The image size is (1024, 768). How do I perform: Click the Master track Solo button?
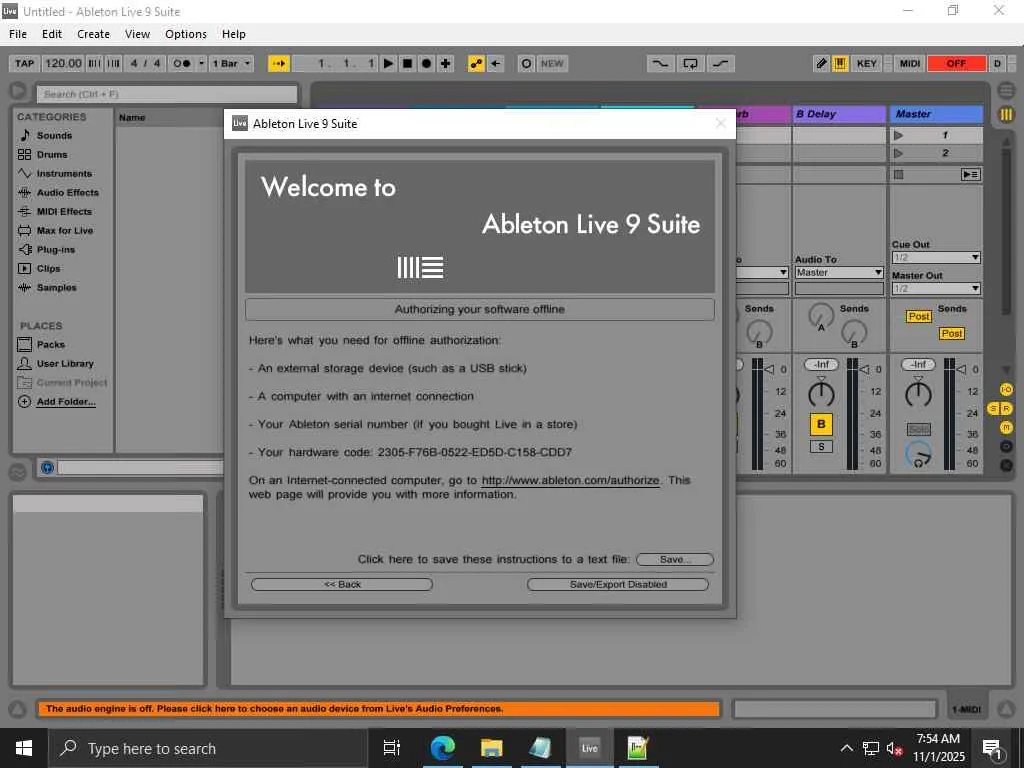coord(918,429)
